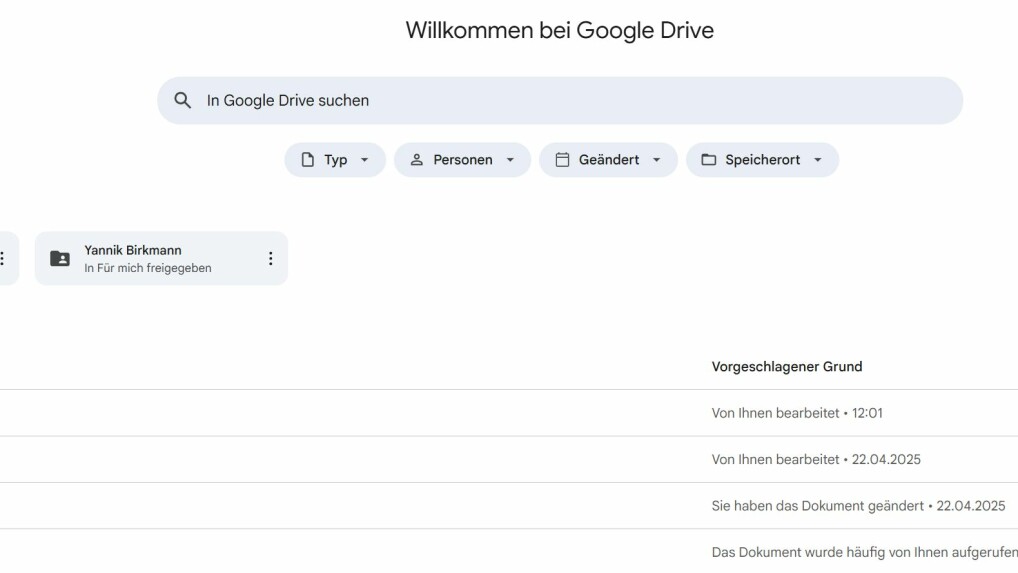Focus the 'In Google Drive suchen' search field

[x=560, y=101]
